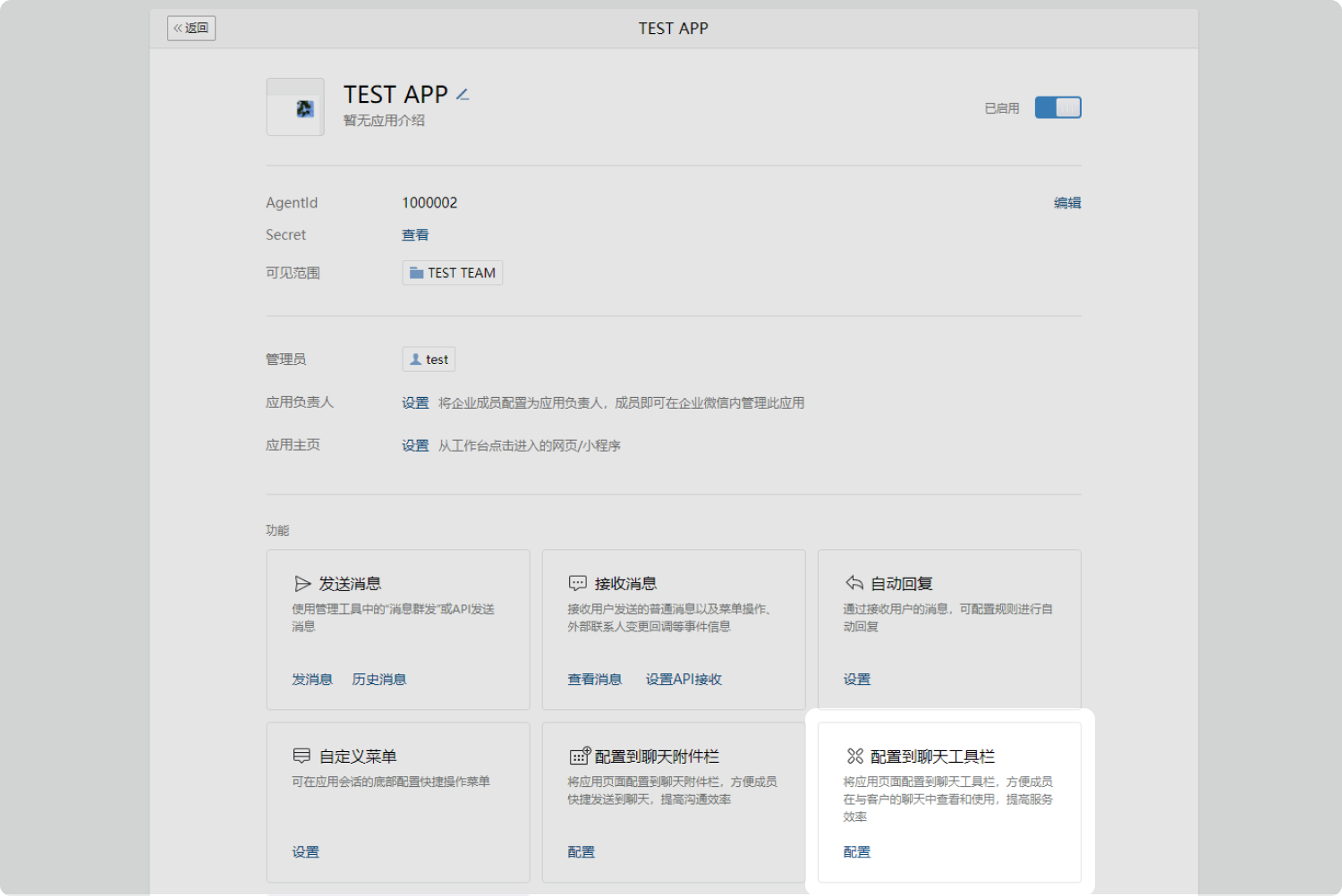Screen dimensions: 1342x896
Task: Click the 配置到聊天附件栏 icon
Action: coord(580,757)
